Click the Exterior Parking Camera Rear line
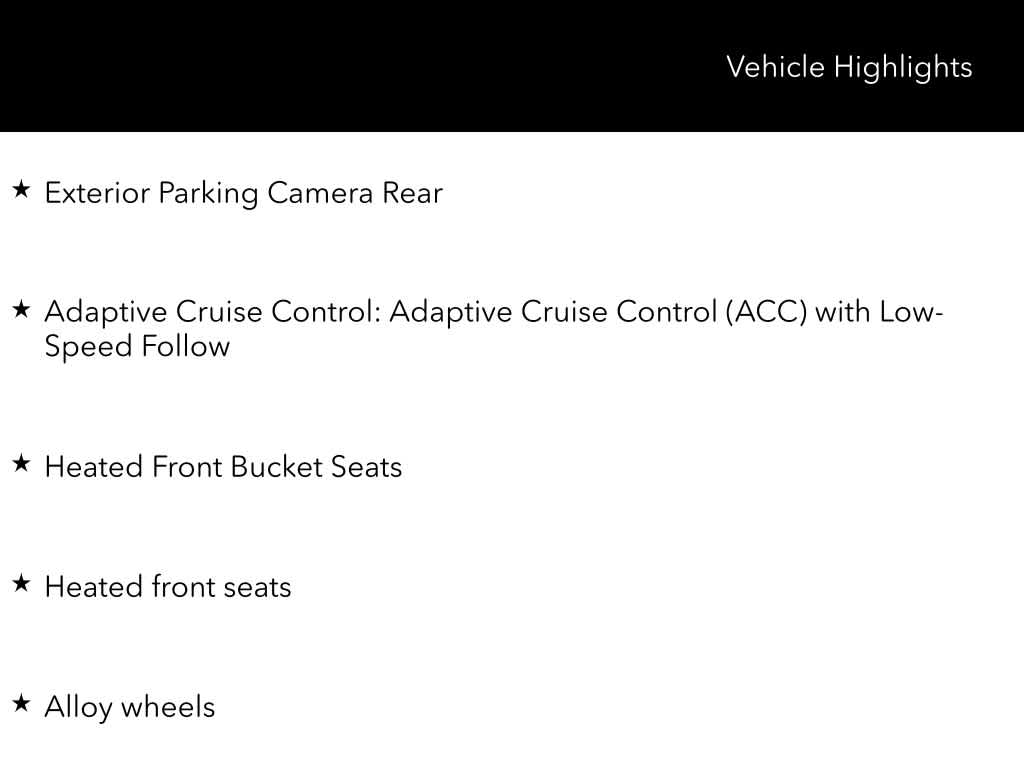The height and width of the screenshot is (768, 1024). click(243, 193)
